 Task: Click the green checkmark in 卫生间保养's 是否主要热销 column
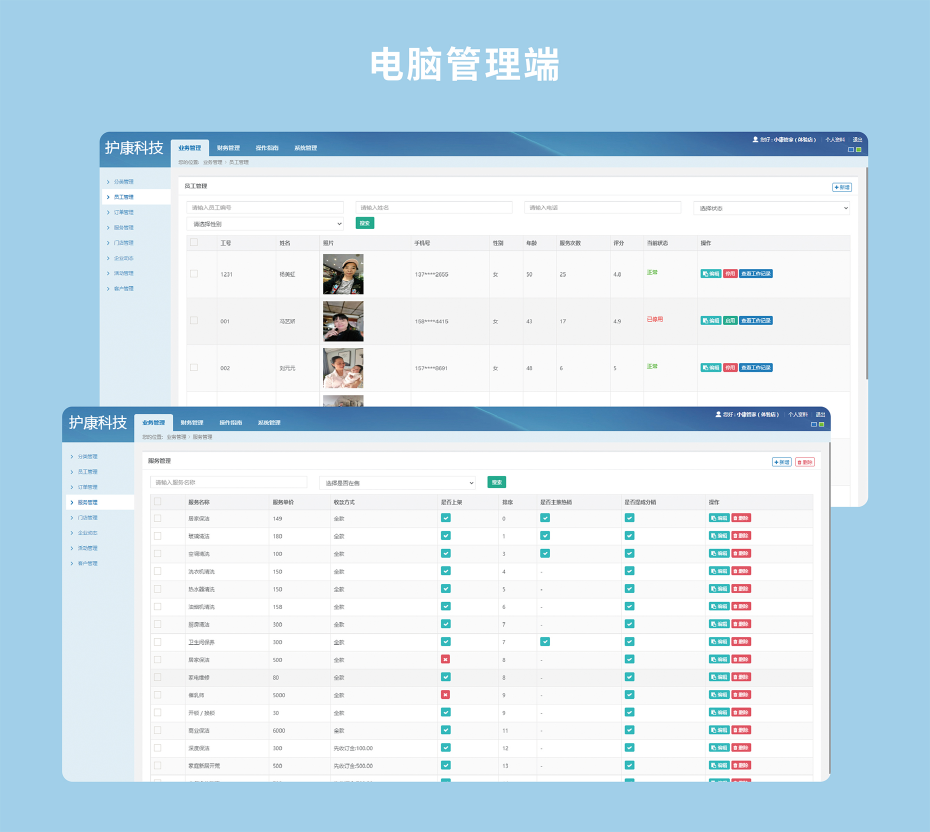pos(545,641)
